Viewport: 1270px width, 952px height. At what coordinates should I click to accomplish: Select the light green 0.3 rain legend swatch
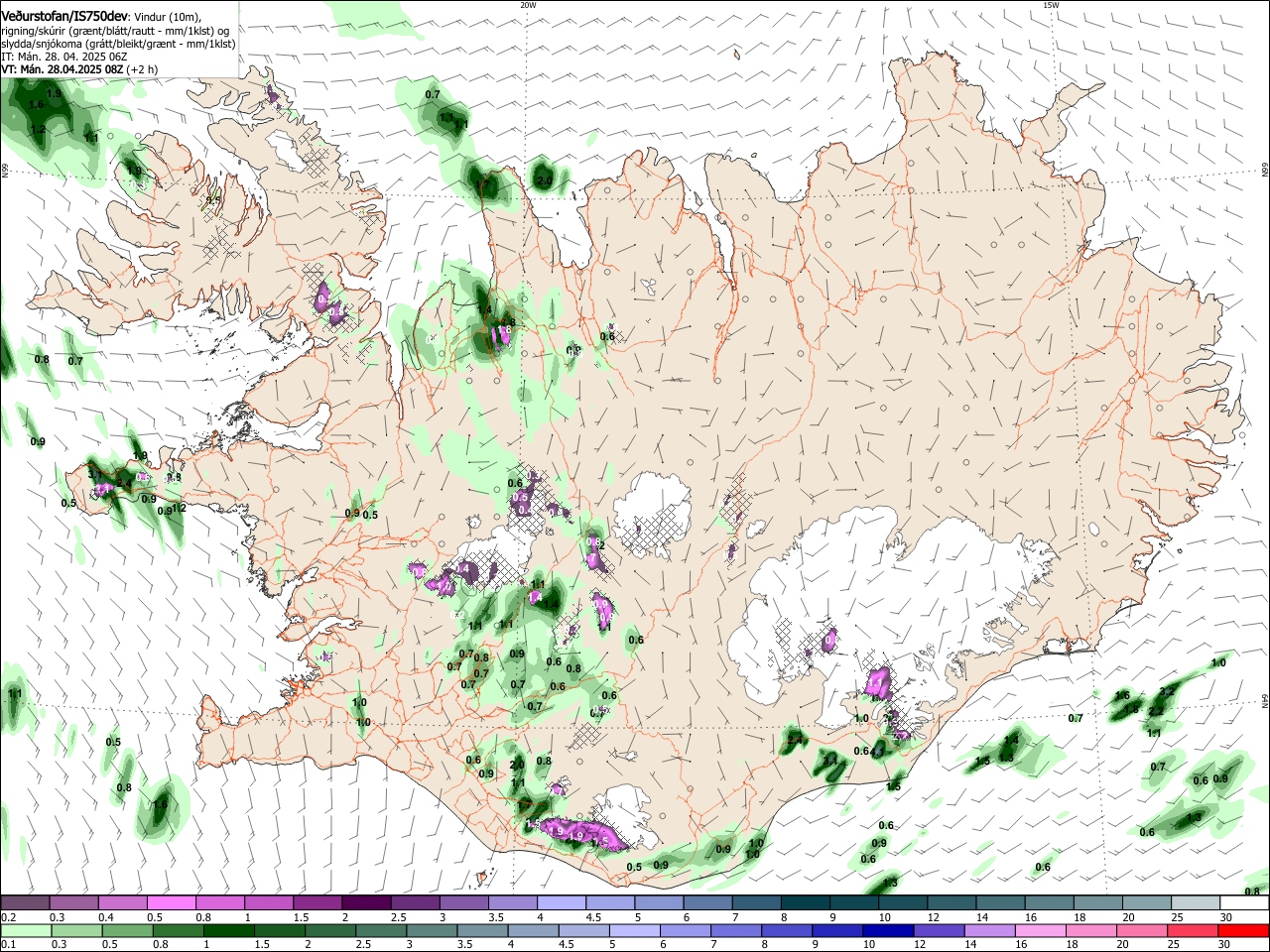(x=76, y=931)
